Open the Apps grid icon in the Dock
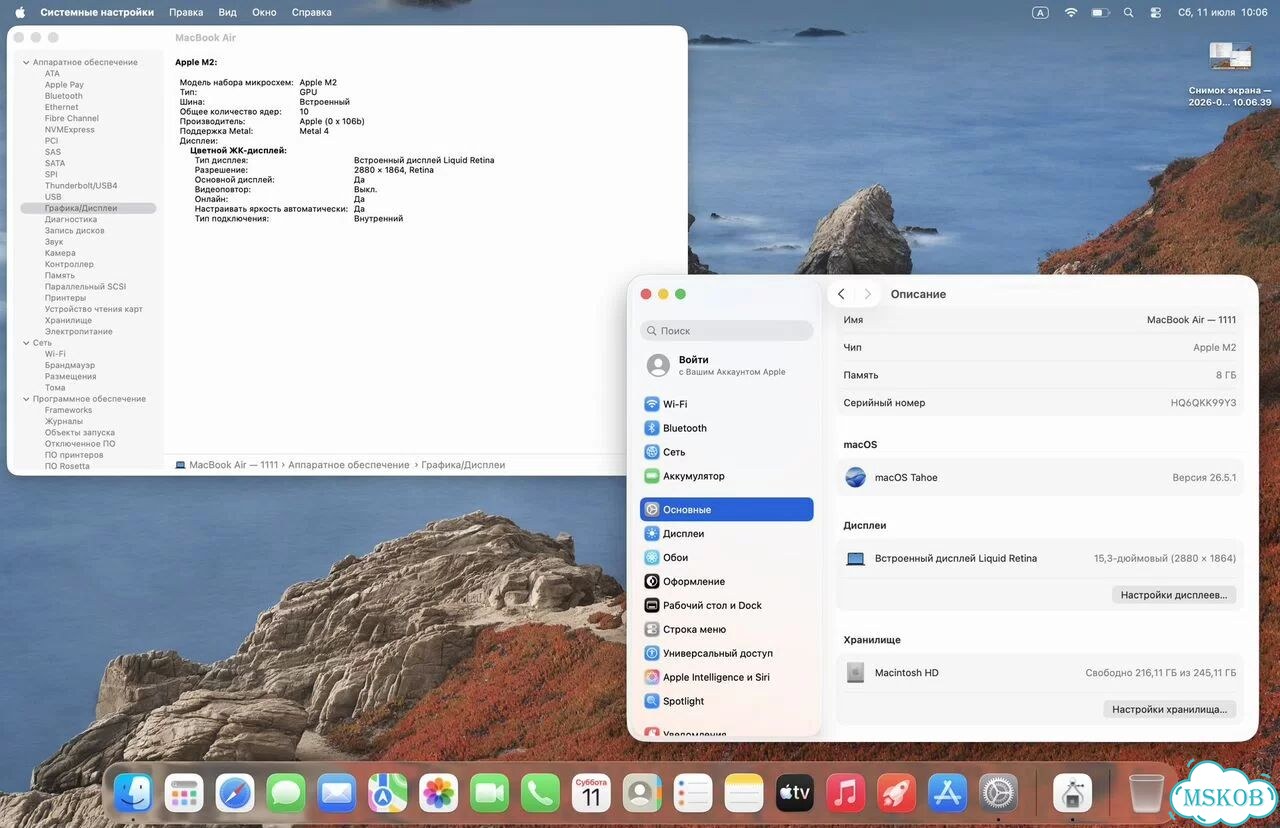 [184, 794]
